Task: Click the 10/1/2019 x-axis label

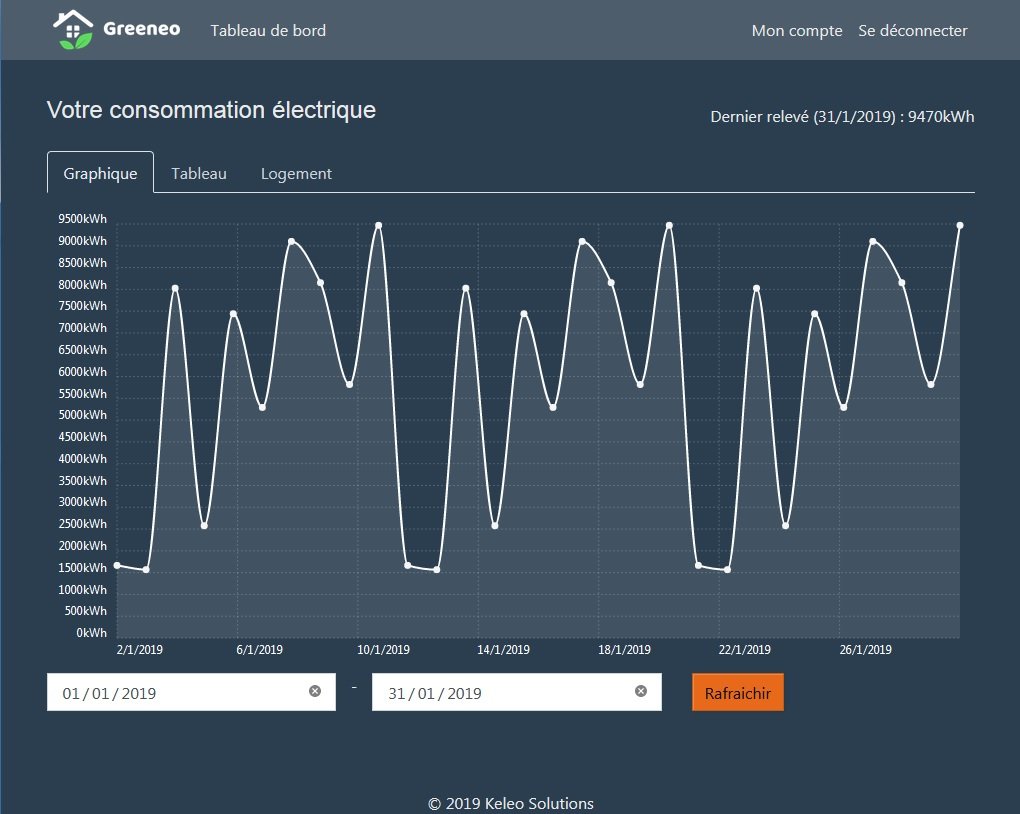Action: coord(383,649)
